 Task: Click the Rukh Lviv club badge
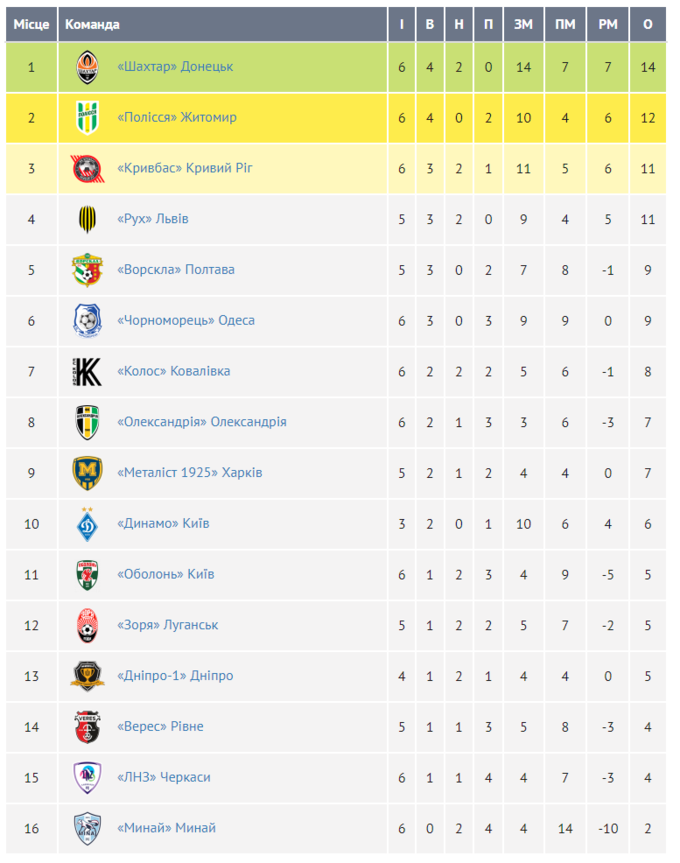click(x=87, y=219)
